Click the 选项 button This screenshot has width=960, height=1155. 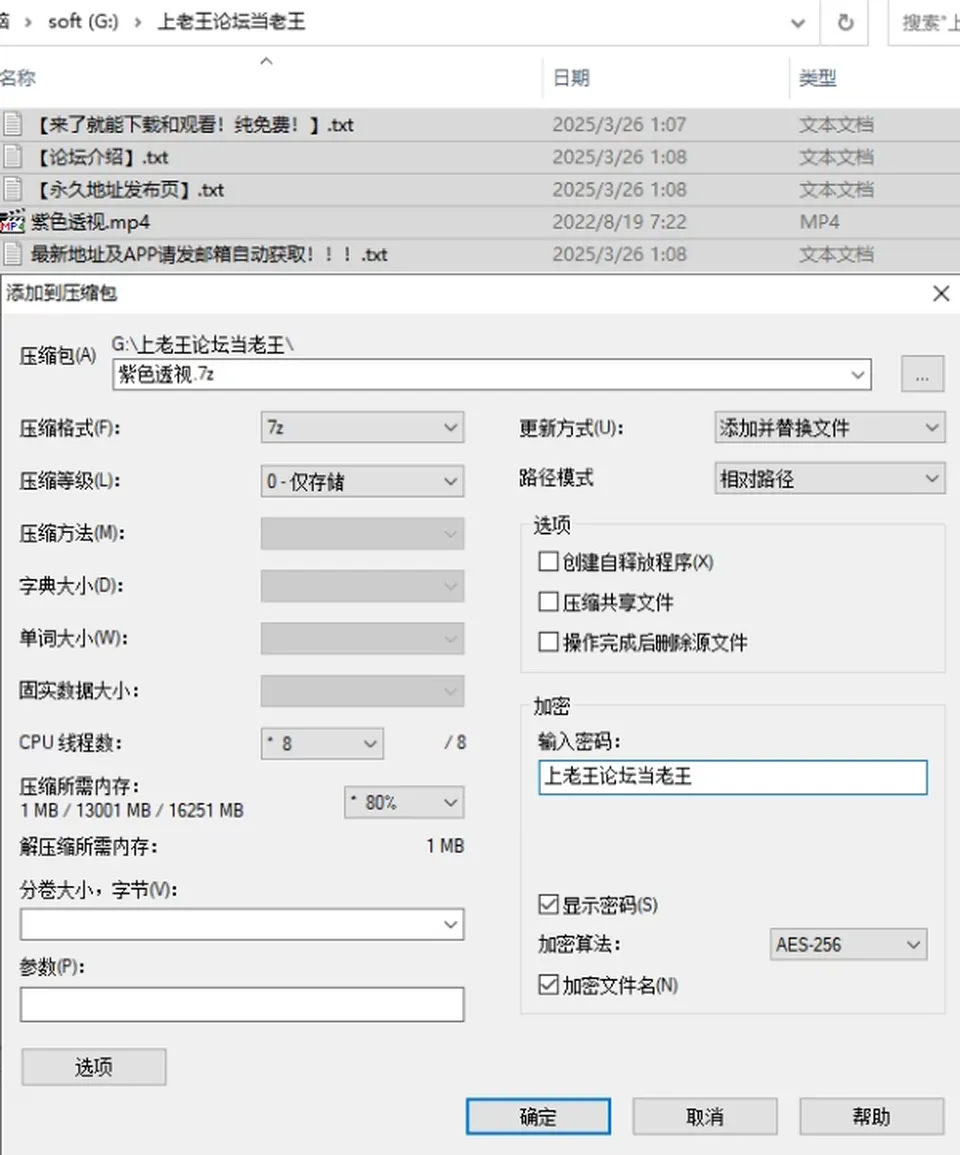[94, 1067]
